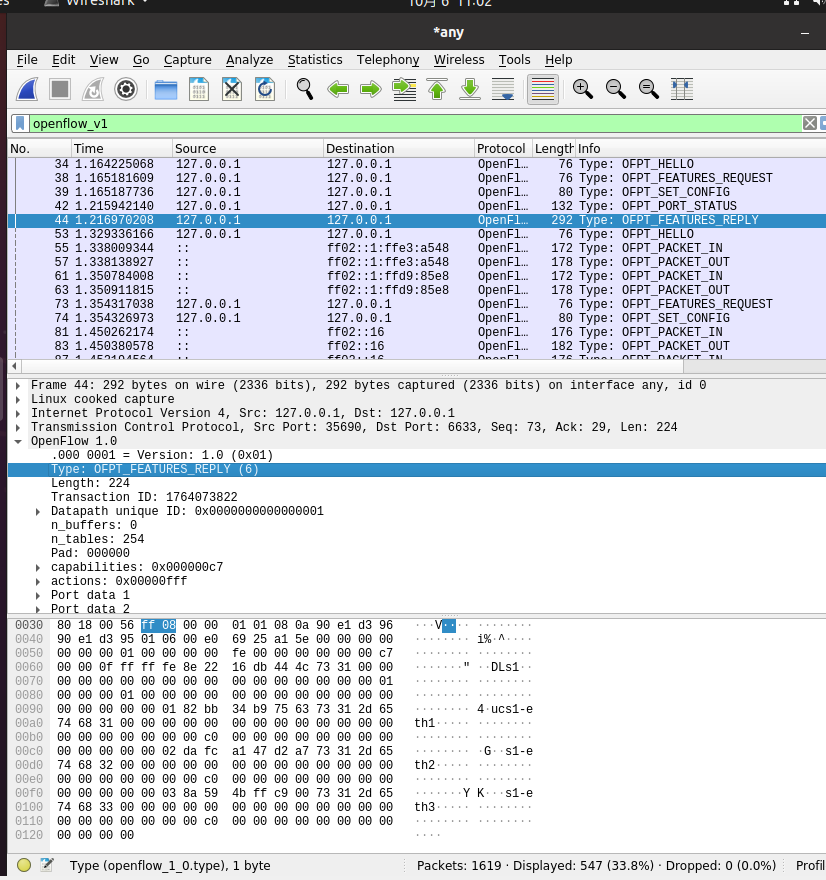Go to specified packet icon
Viewport: 826px width, 880px height.
point(404,89)
